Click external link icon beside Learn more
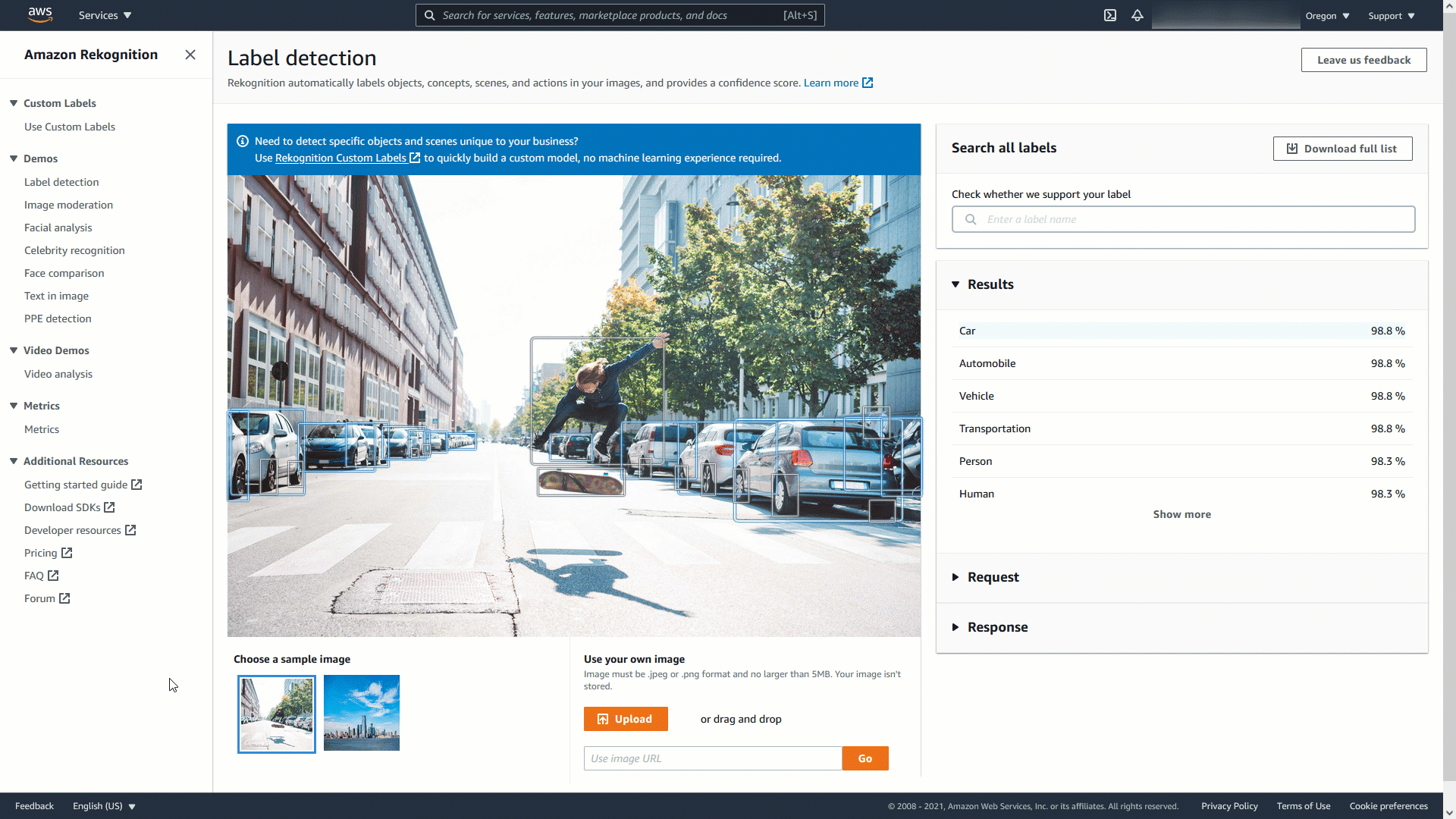Image resolution: width=1456 pixels, height=819 pixels. pos(868,83)
